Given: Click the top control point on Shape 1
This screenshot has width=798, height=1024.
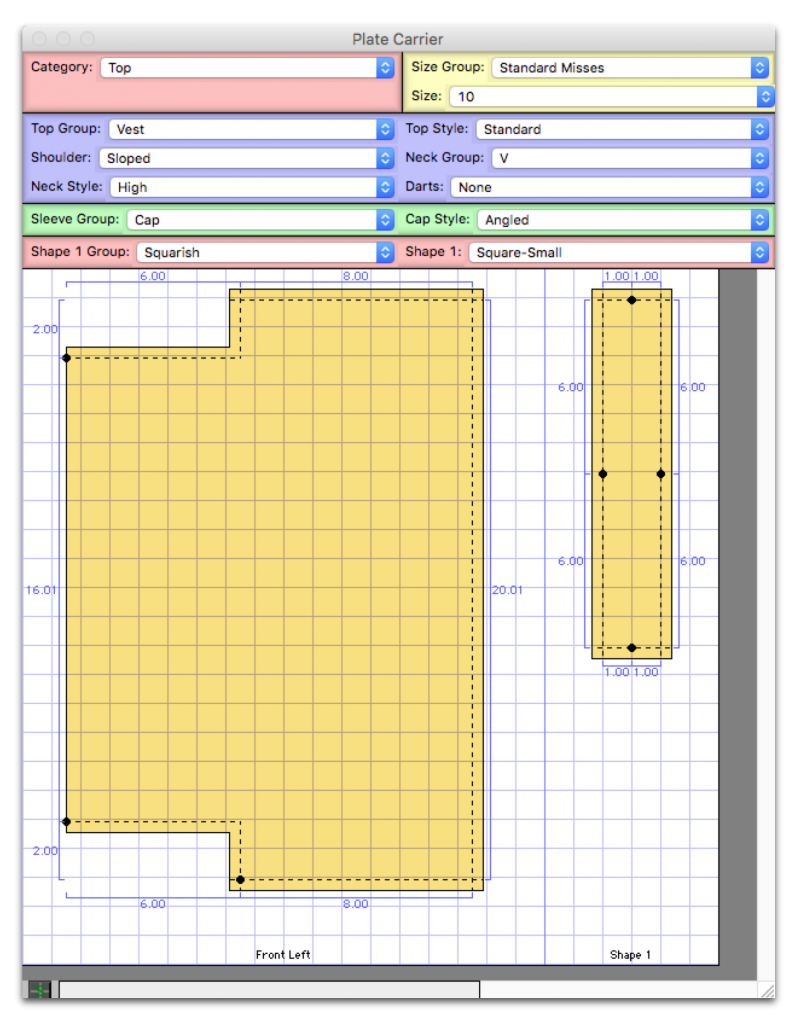Looking at the screenshot, I should click(x=632, y=300).
